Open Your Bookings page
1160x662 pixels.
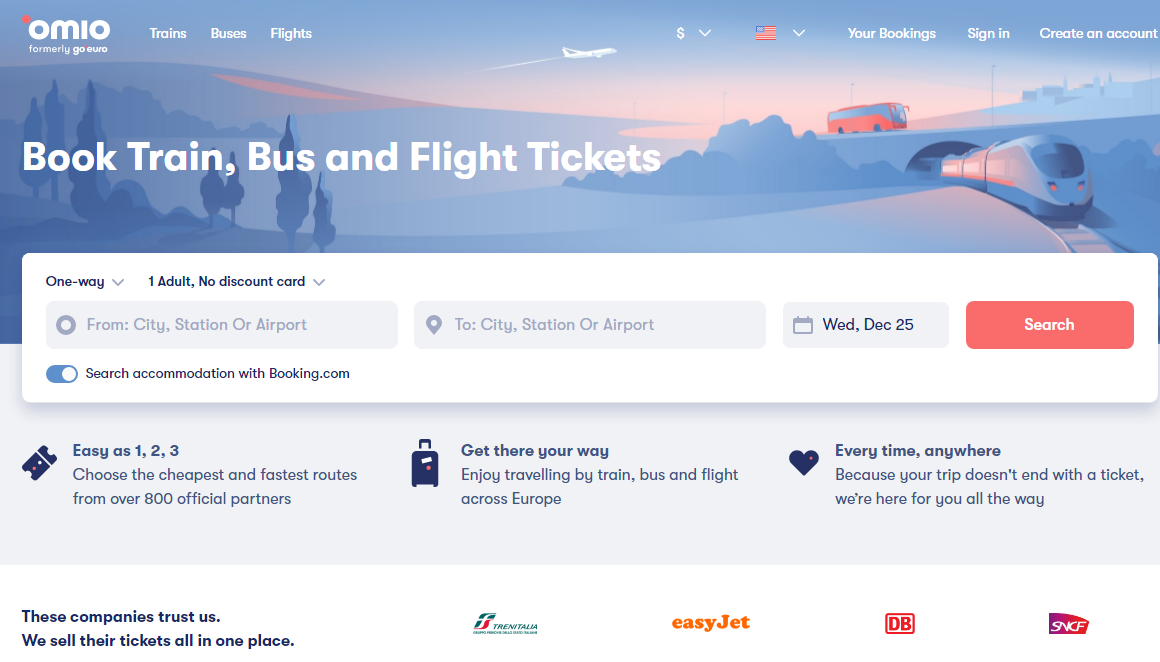click(891, 33)
